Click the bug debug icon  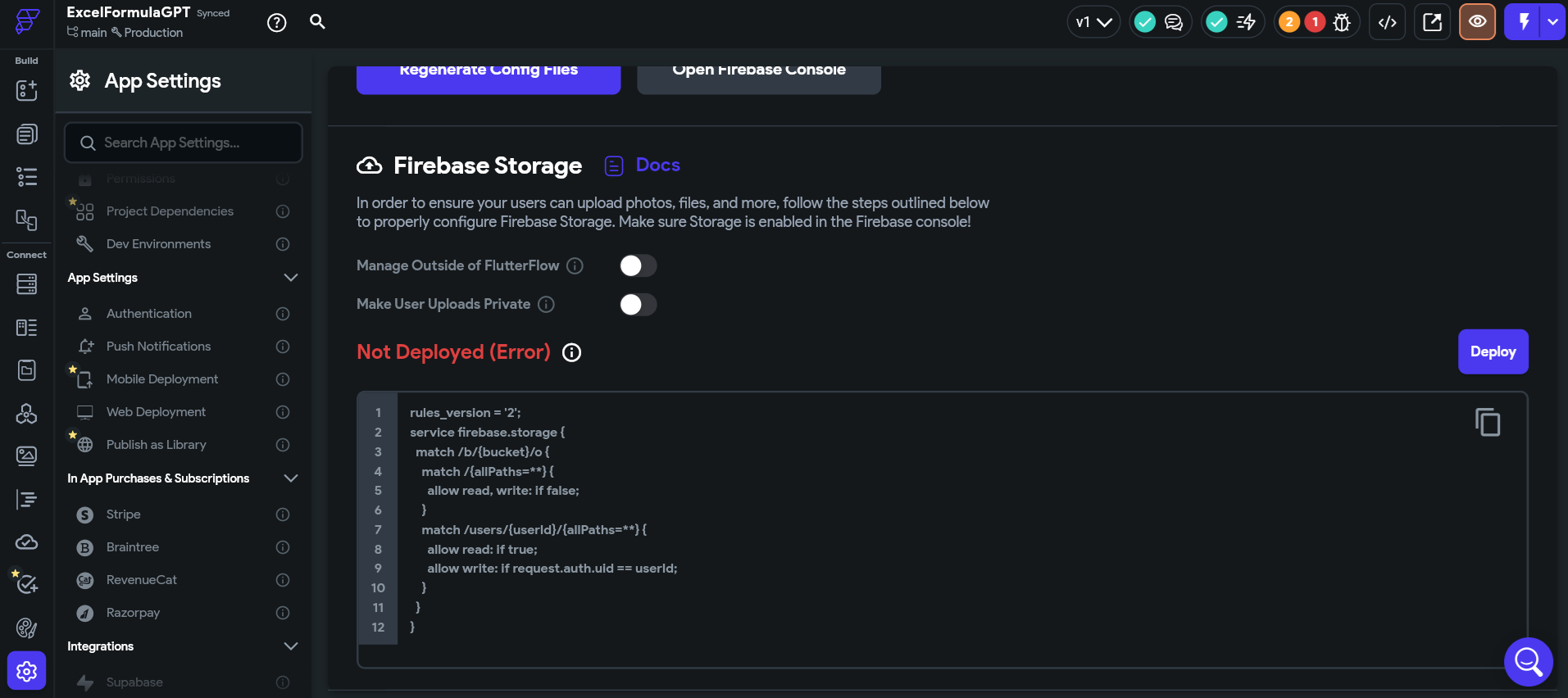1342,22
